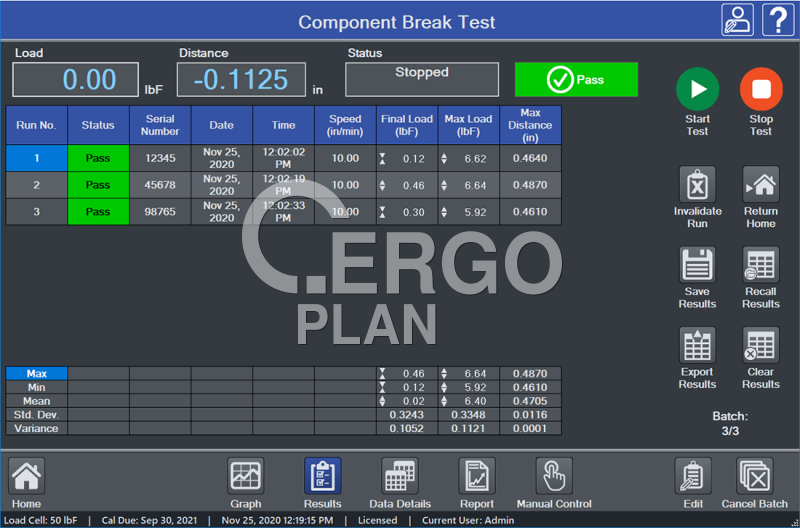
Task: Click the Max Load value 6.62
Action: (x=468, y=158)
